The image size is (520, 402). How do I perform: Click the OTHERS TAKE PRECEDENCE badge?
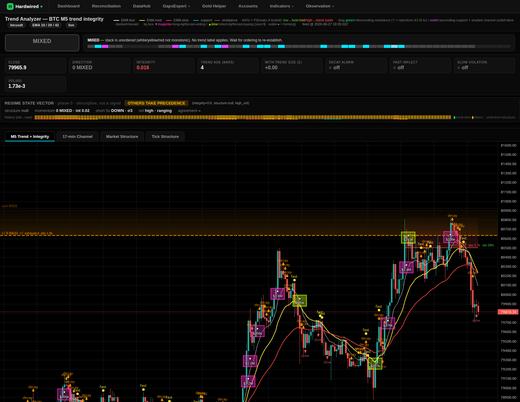[156, 103]
